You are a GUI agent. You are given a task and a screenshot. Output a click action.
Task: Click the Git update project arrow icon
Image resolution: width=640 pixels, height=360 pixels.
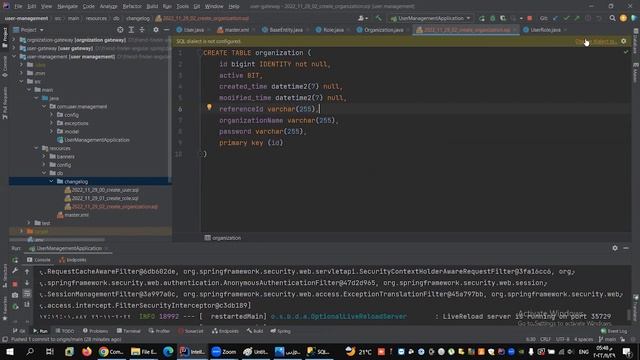[556, 18]
